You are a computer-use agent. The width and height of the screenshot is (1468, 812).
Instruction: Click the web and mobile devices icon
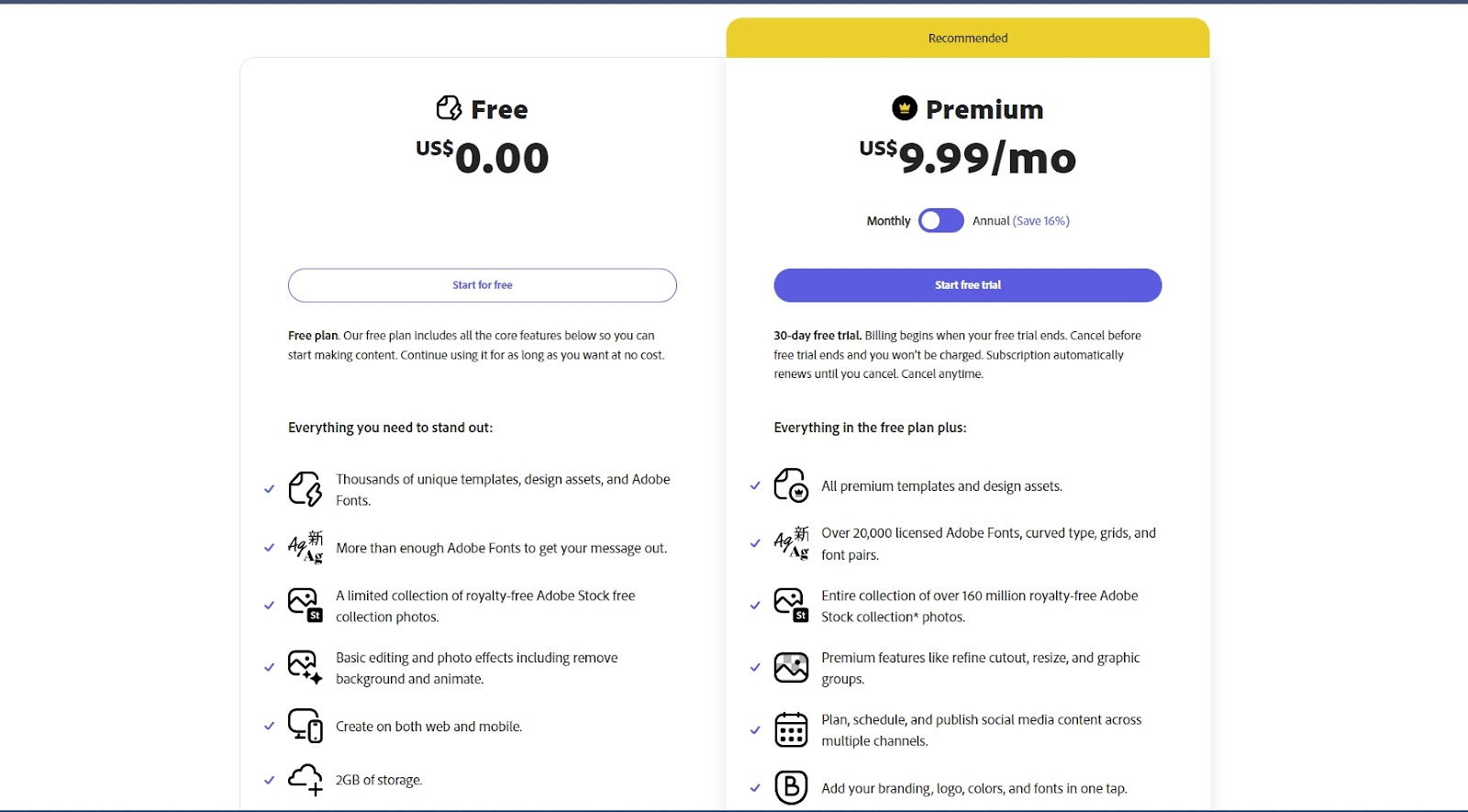306,726
